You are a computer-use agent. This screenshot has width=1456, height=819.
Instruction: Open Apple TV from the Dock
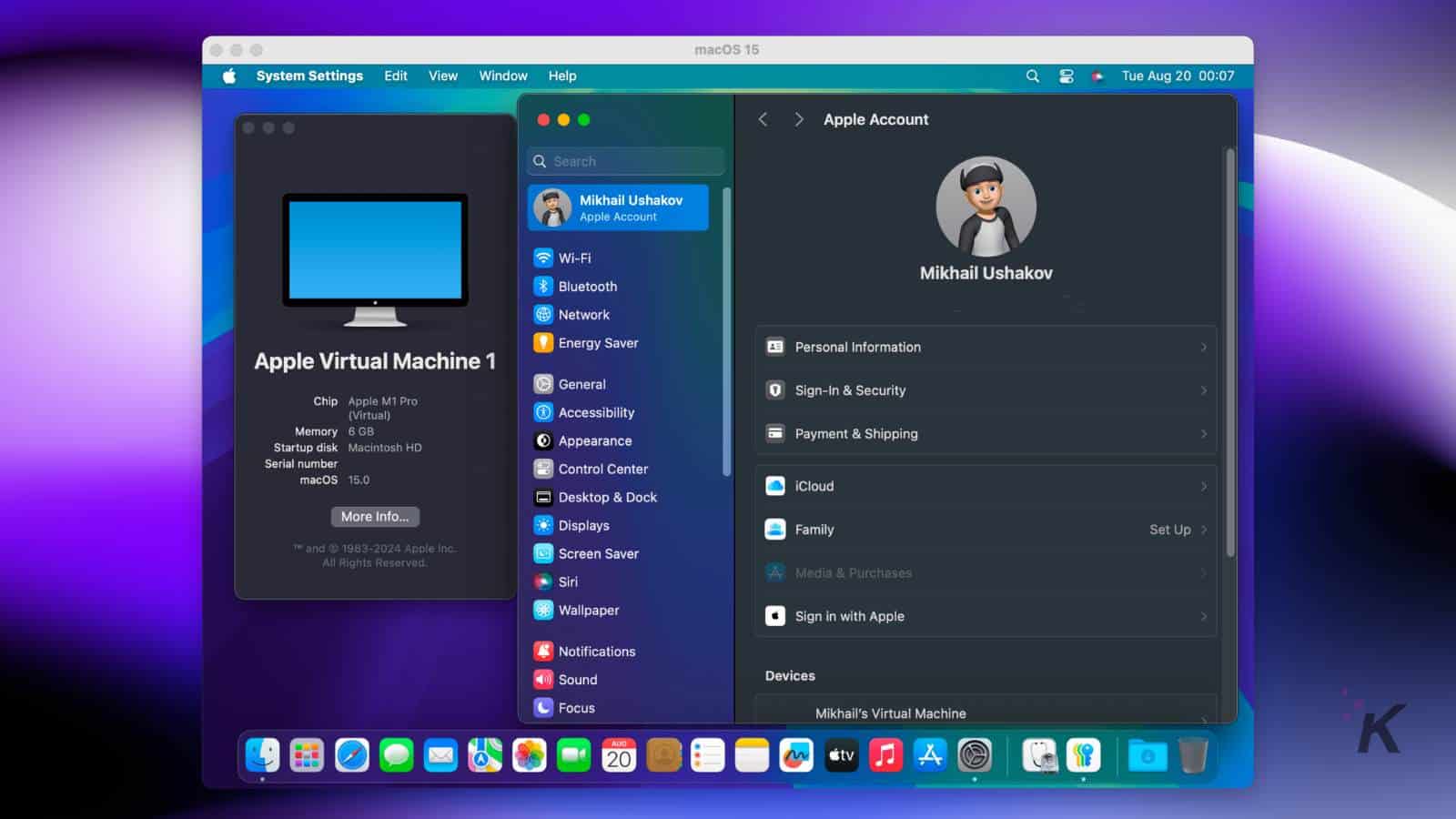click(x=841, y=754)
